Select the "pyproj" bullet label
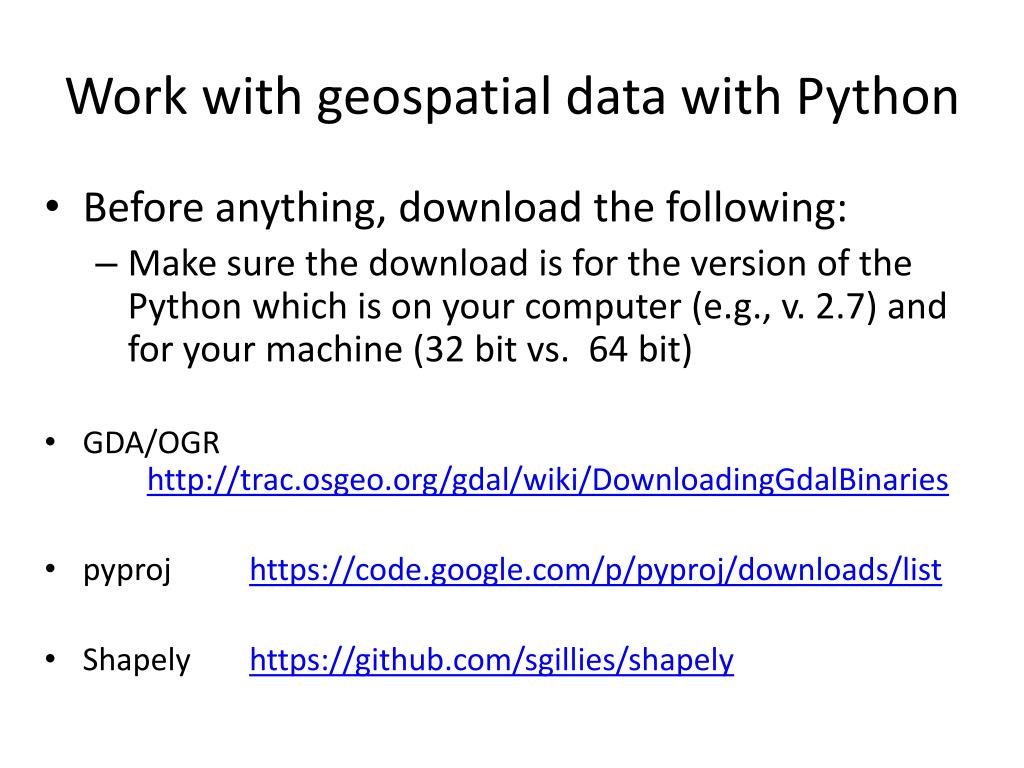 (127, 570)
